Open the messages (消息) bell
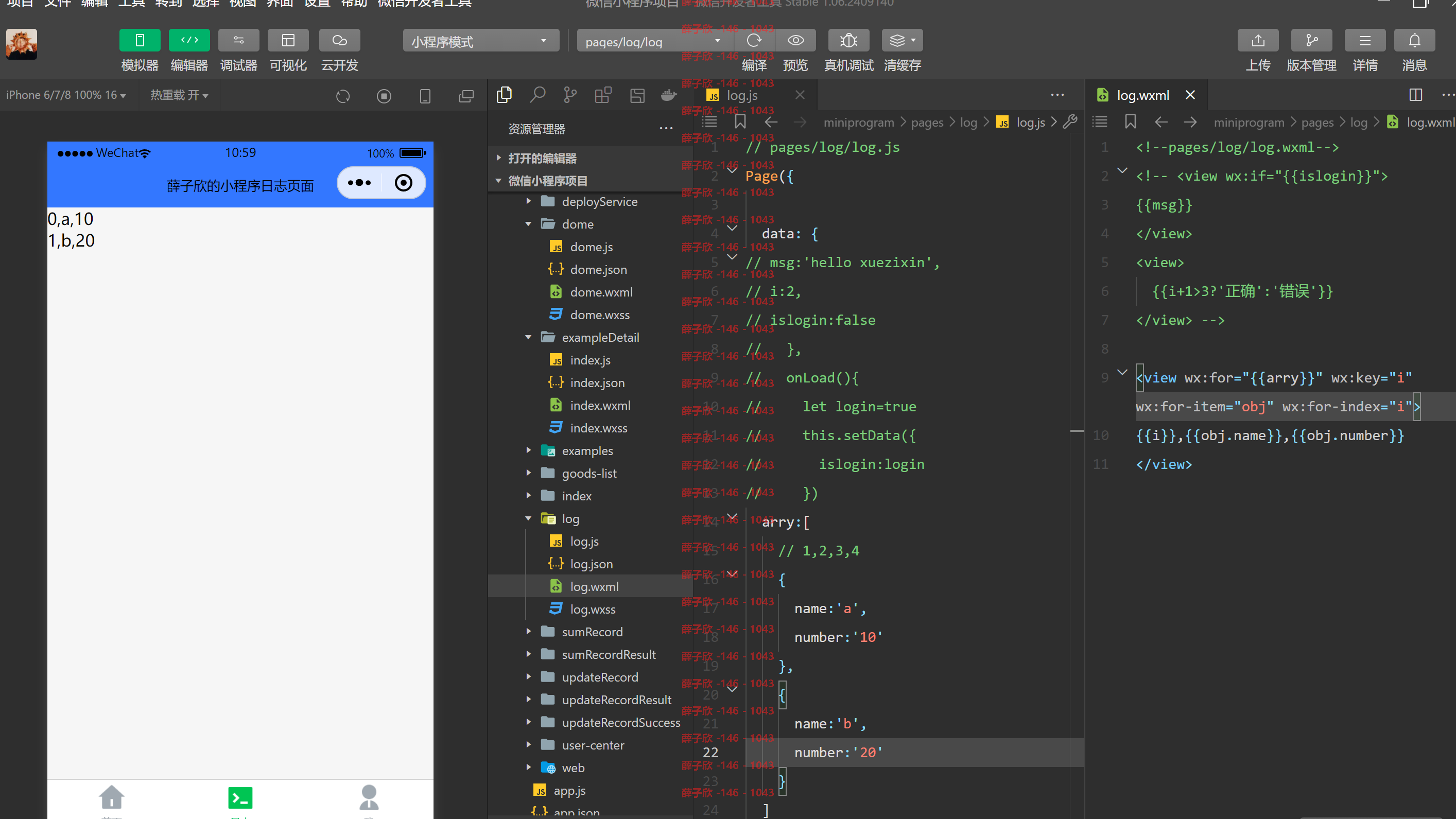 (1414, 40)
